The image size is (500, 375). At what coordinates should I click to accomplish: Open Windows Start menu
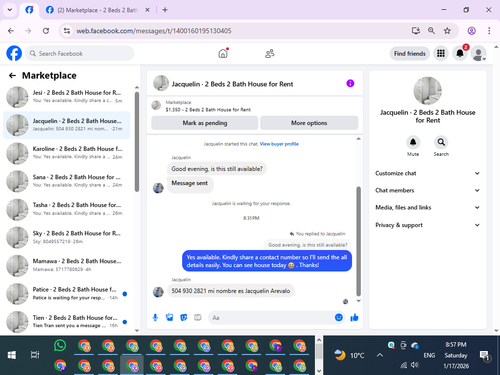tap(12, 355)
